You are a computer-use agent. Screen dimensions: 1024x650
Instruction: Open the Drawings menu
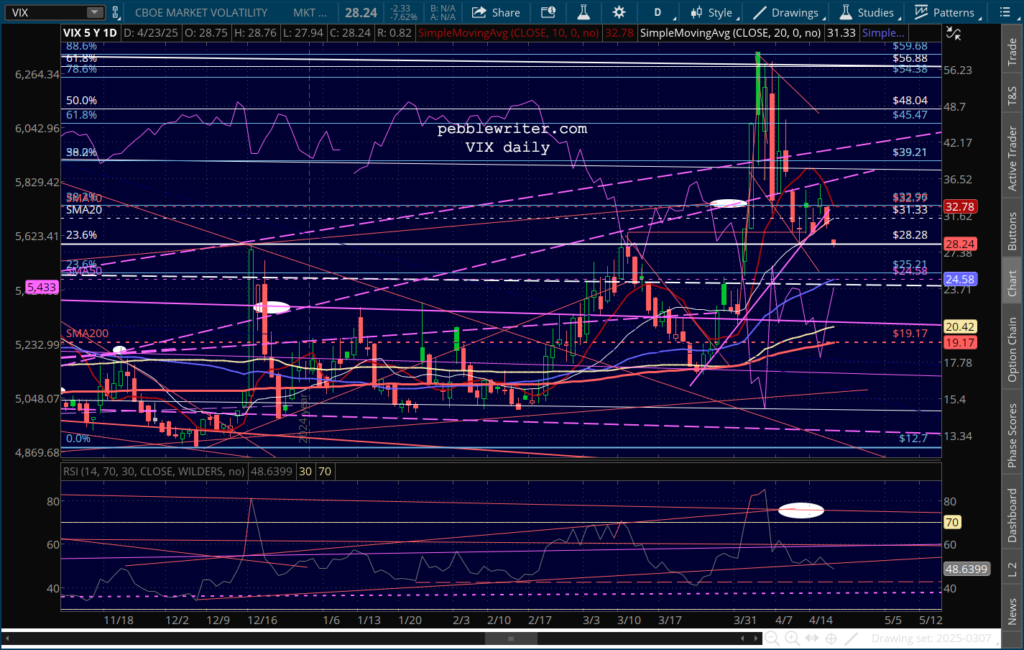(786, 12)
